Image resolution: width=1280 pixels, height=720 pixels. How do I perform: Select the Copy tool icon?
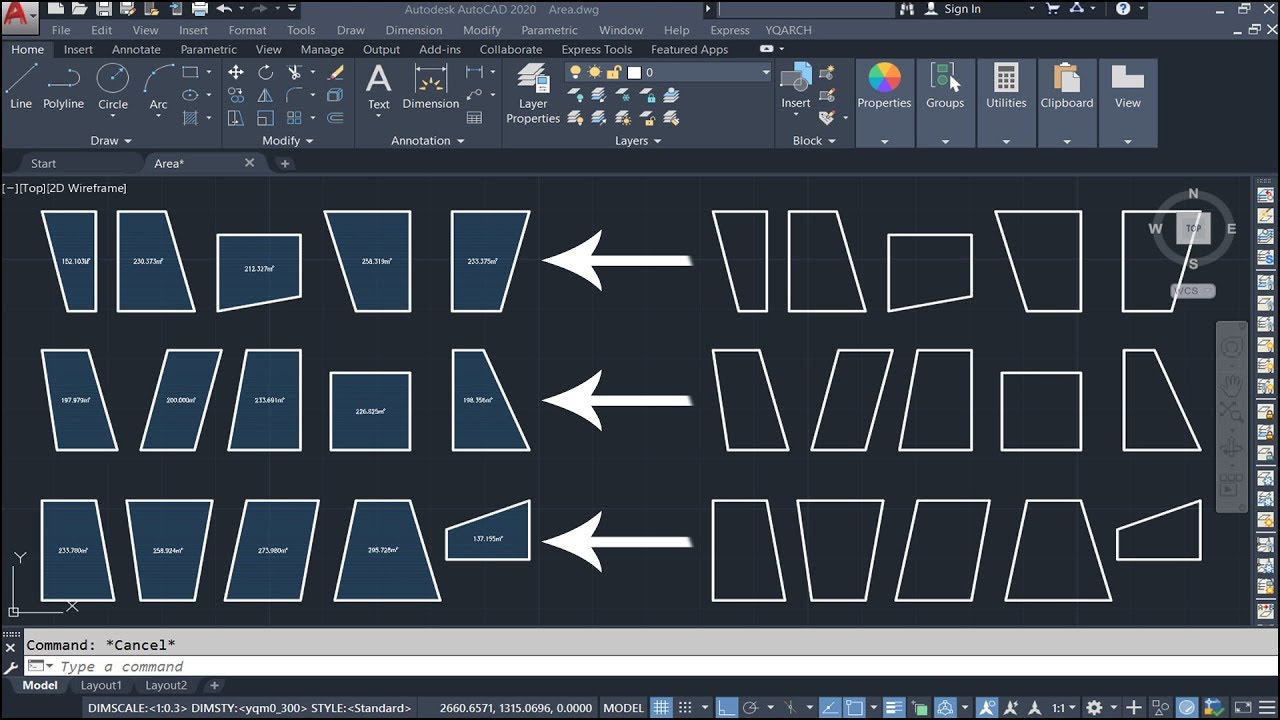[236, 95]
